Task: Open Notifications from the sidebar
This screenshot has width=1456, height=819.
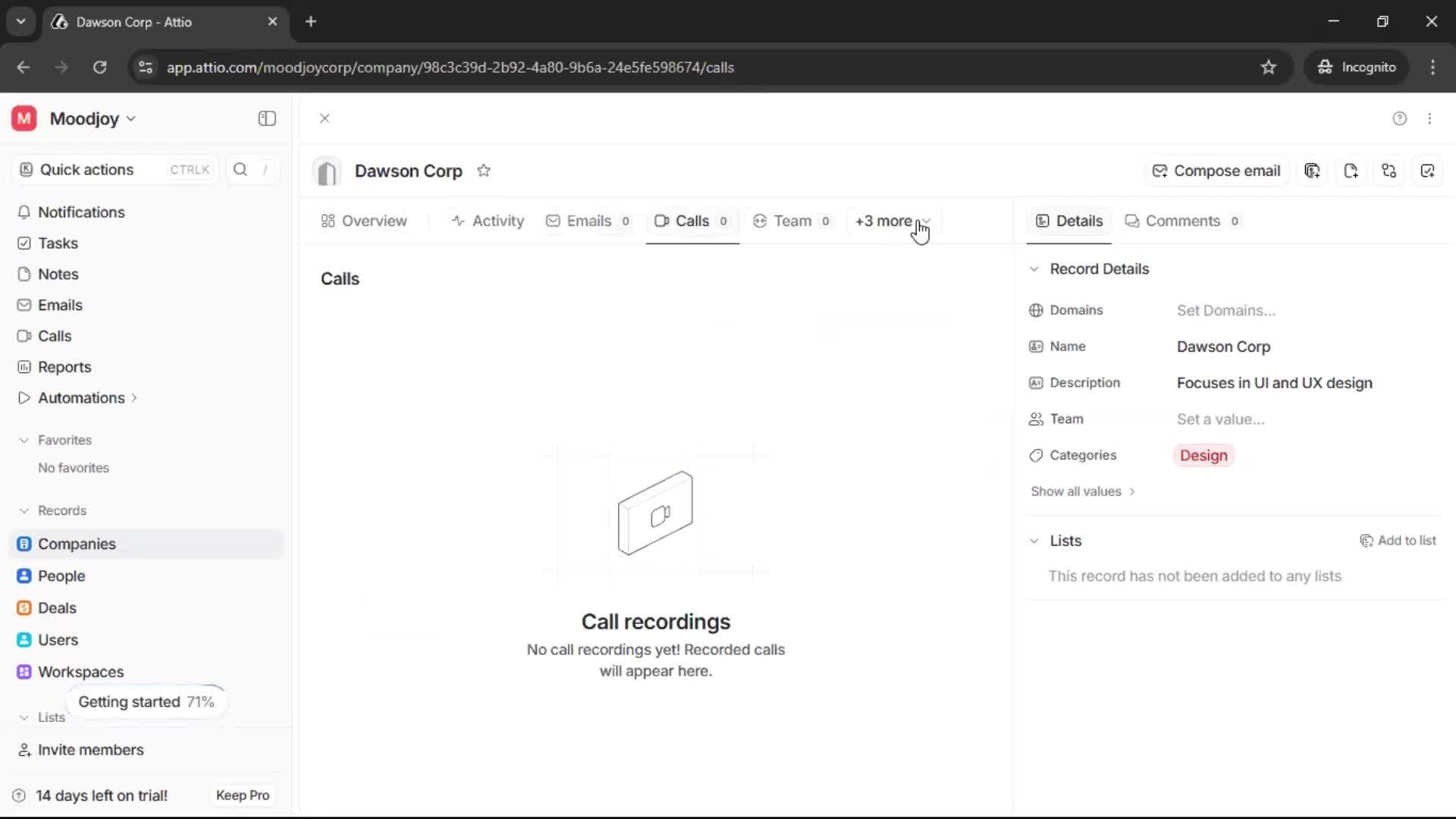Action: (83, 212)
